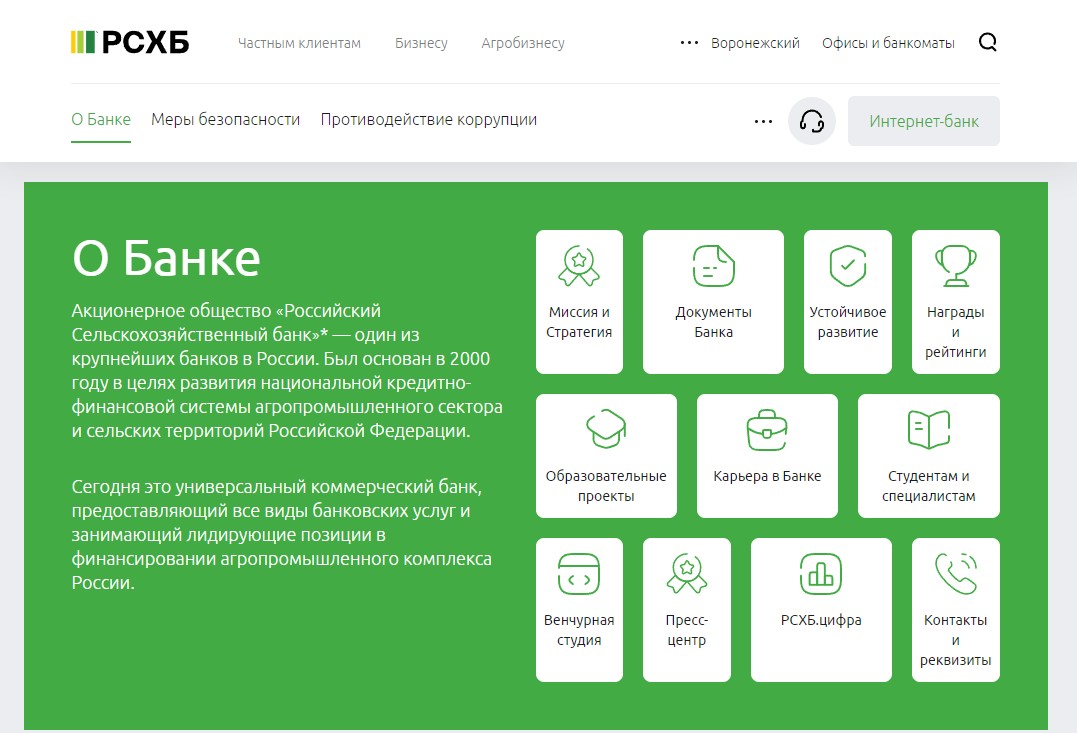Click the Интернет-банк button
1077x733 pixels.
pos(923,121)
